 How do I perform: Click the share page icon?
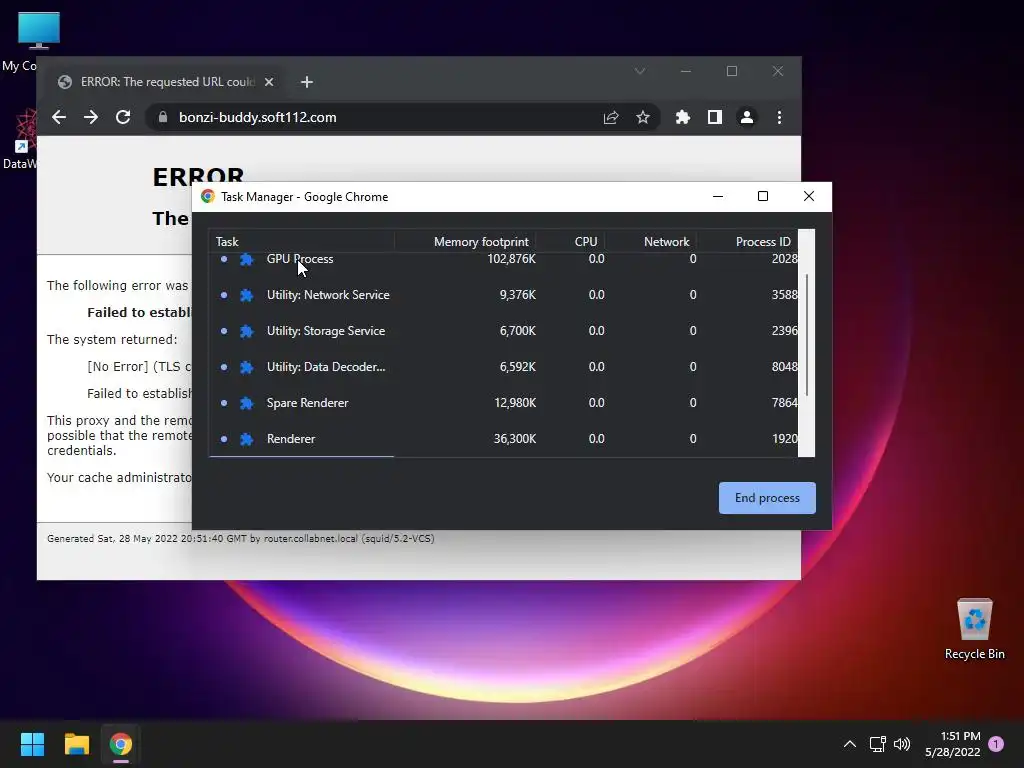tap(611, 118)
